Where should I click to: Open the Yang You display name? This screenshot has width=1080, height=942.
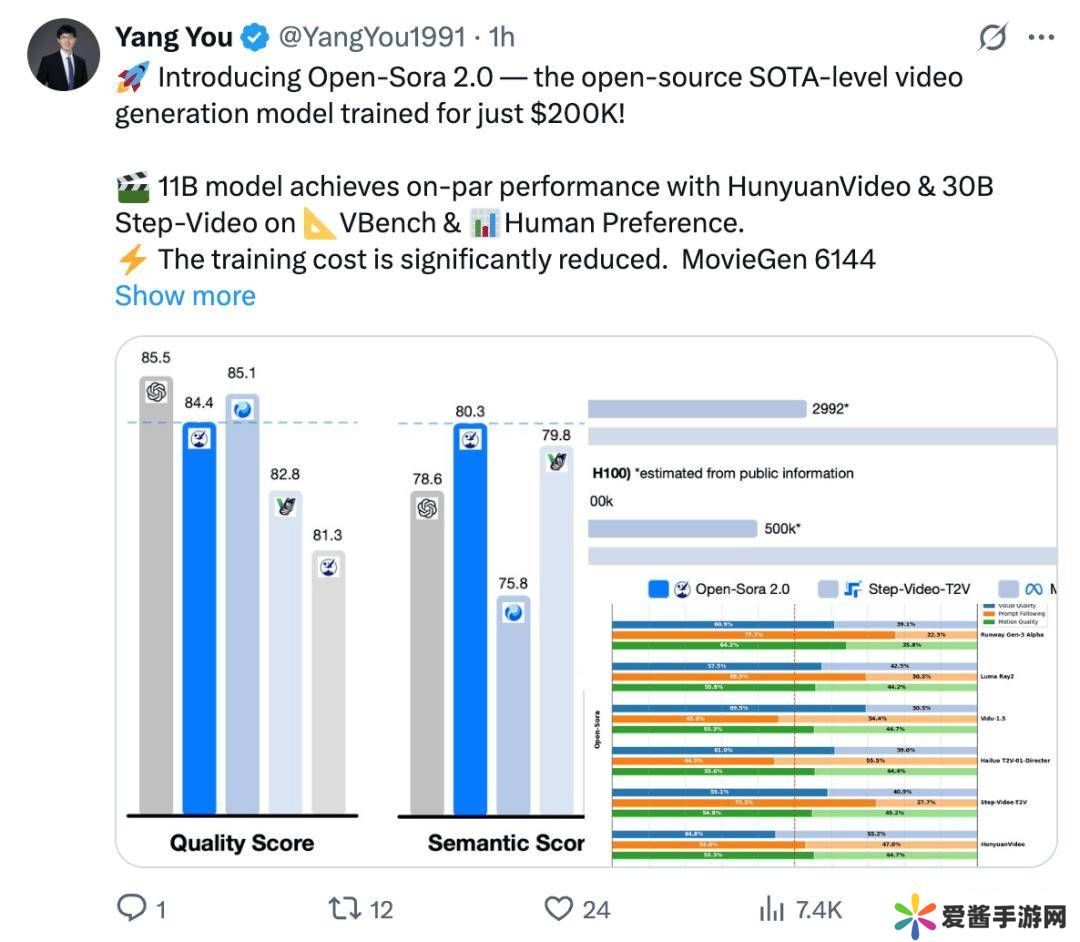coord(174,38)
